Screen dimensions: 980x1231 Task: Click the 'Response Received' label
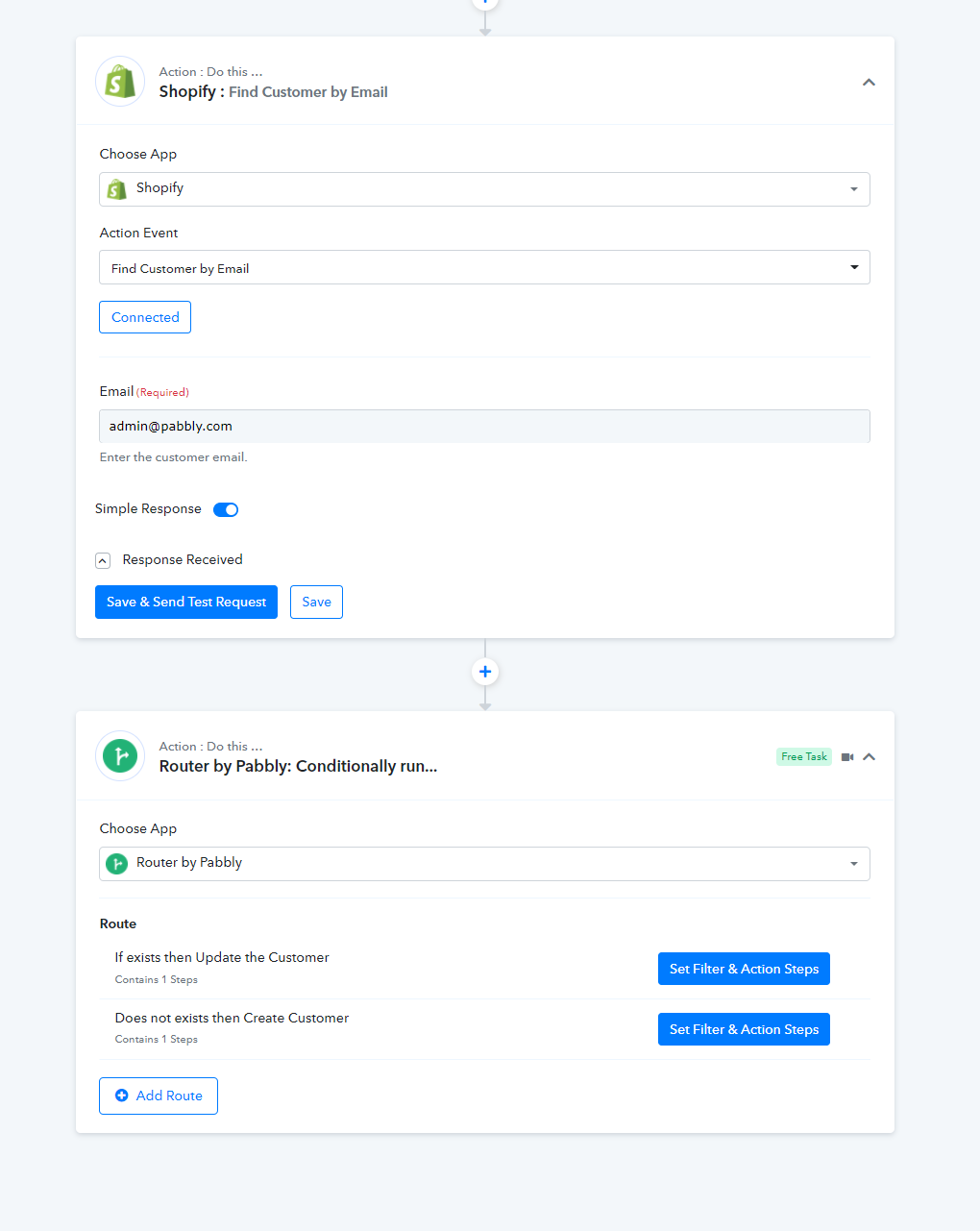183,559
